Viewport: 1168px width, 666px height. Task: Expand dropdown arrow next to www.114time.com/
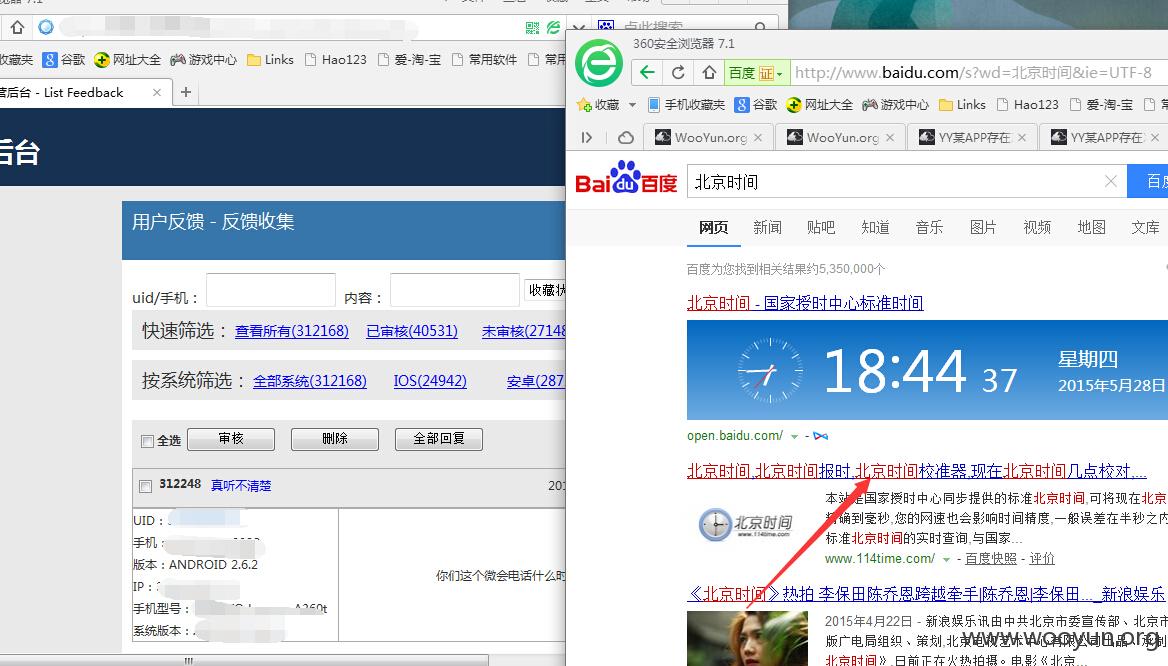pos(946,559)
